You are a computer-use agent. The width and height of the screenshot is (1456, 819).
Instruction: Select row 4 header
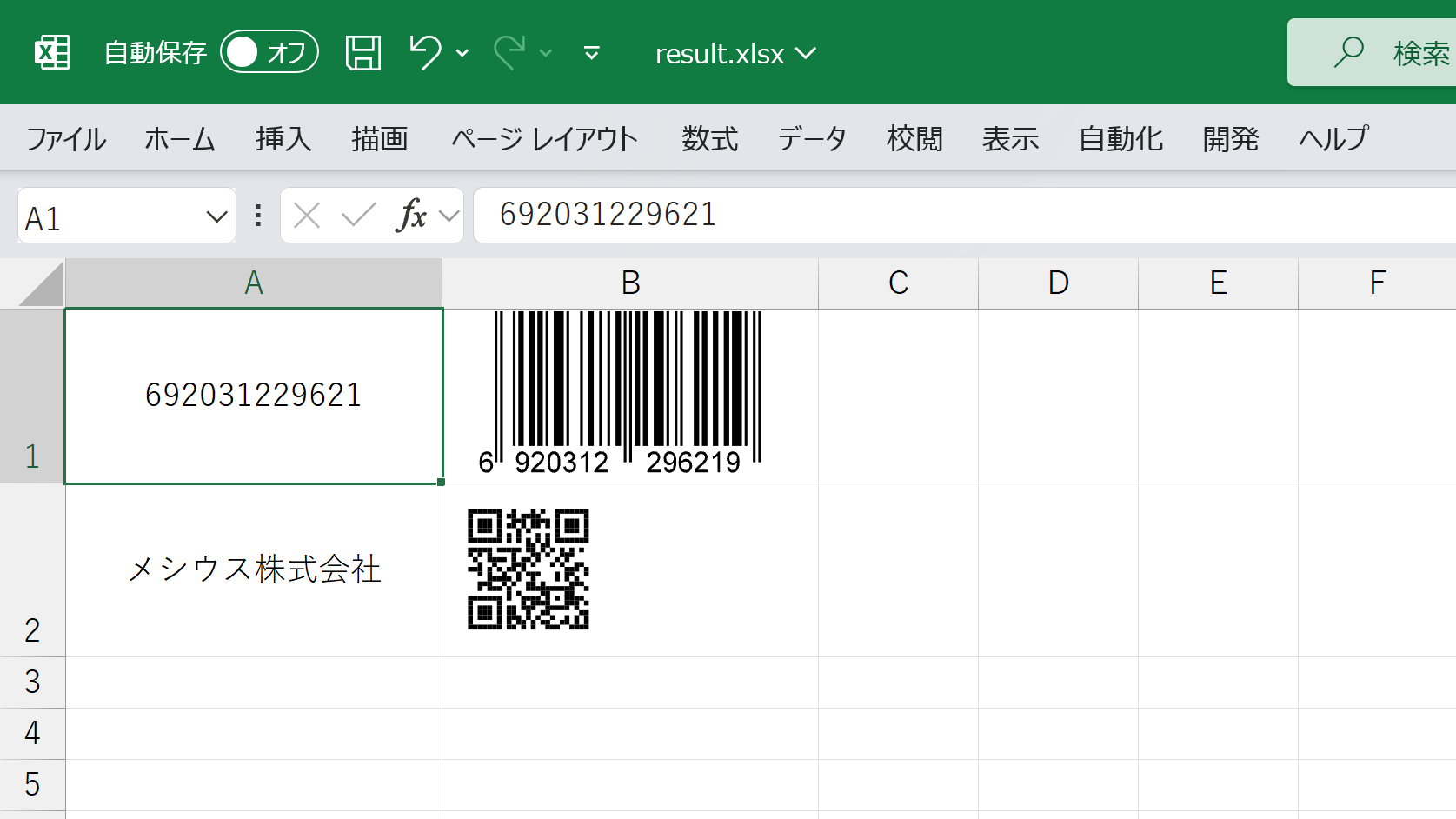click(32, 734)
